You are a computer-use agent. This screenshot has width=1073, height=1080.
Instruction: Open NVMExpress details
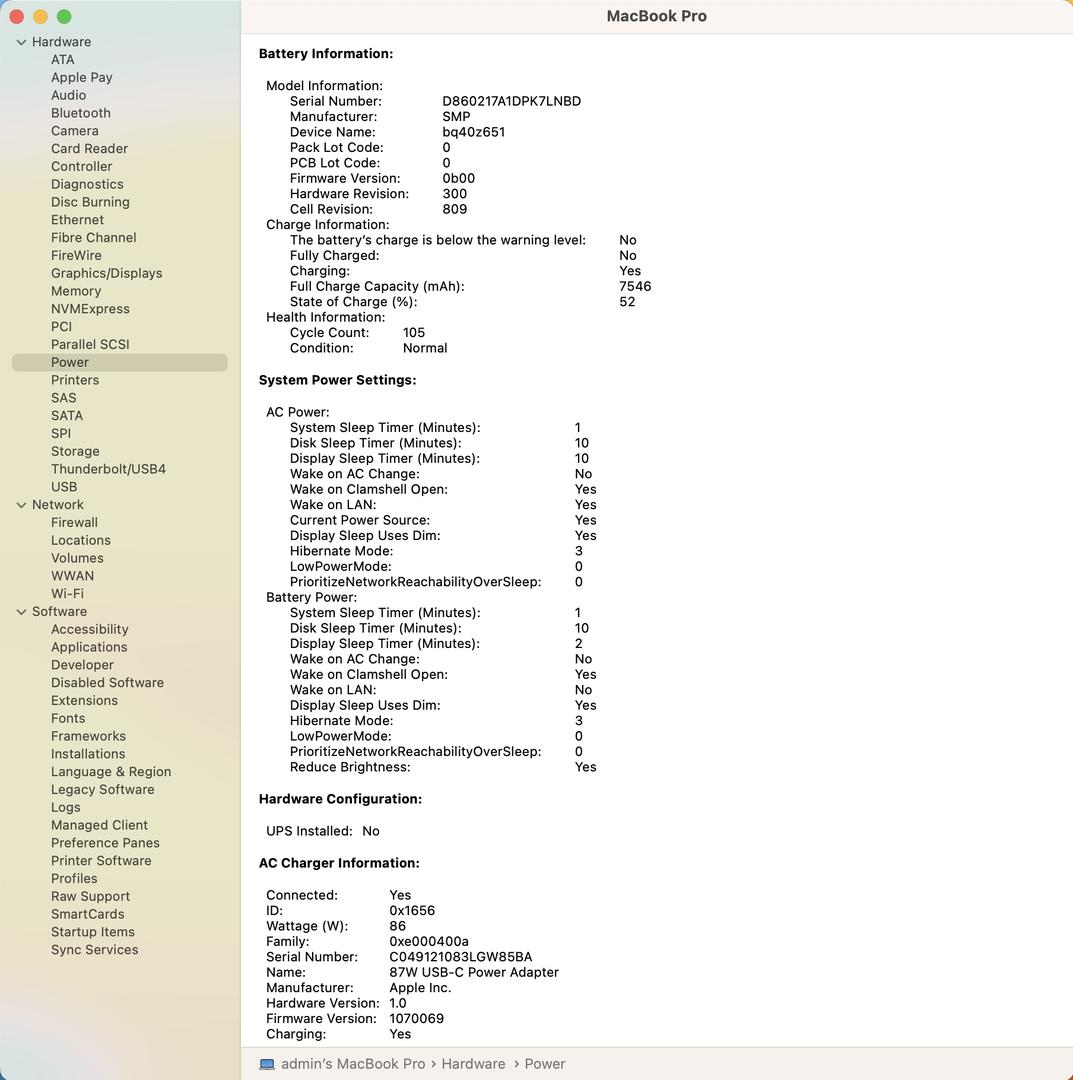point(90,309)
